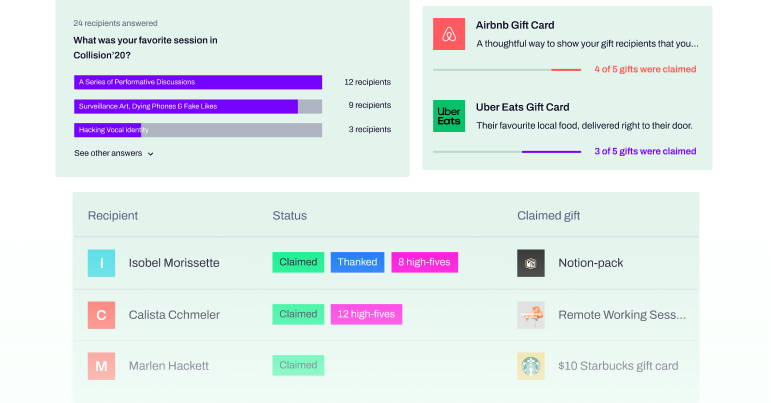Click the Starbucks gift card logo

point(531,366)
